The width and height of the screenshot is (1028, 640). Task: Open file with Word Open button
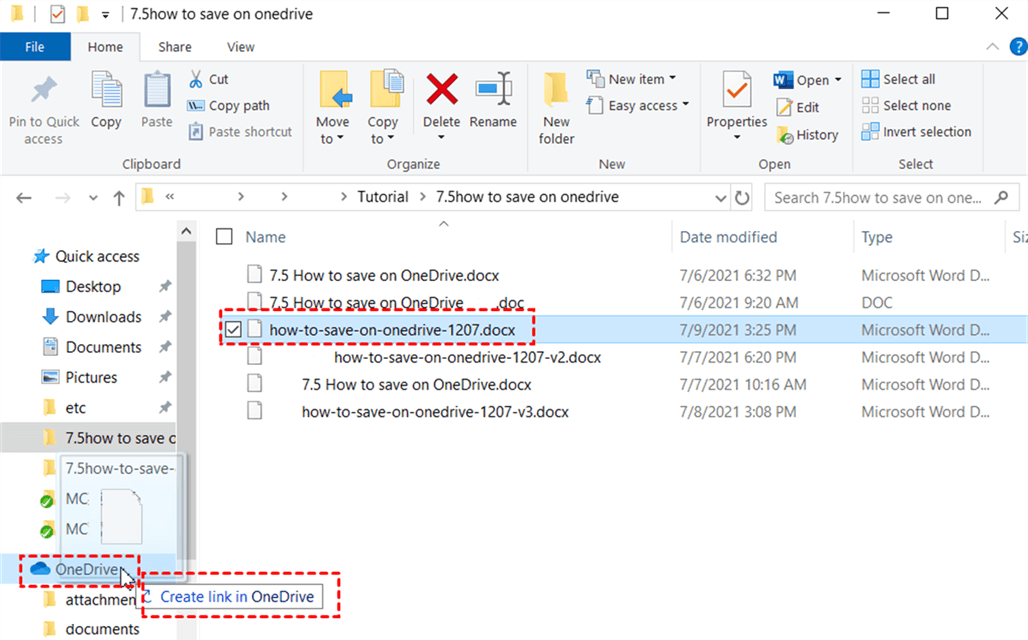pos(801,80)
